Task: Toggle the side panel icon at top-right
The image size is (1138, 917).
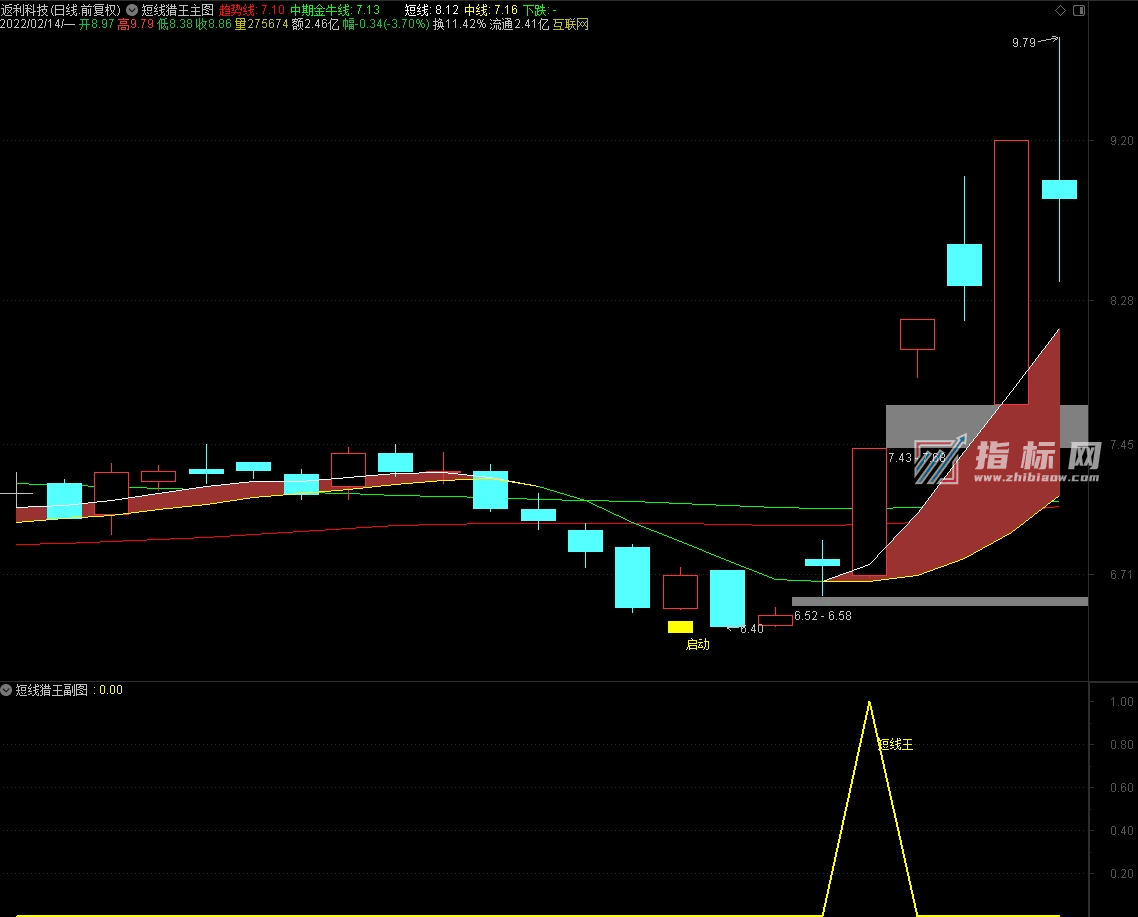Action: click(1079, 10)
